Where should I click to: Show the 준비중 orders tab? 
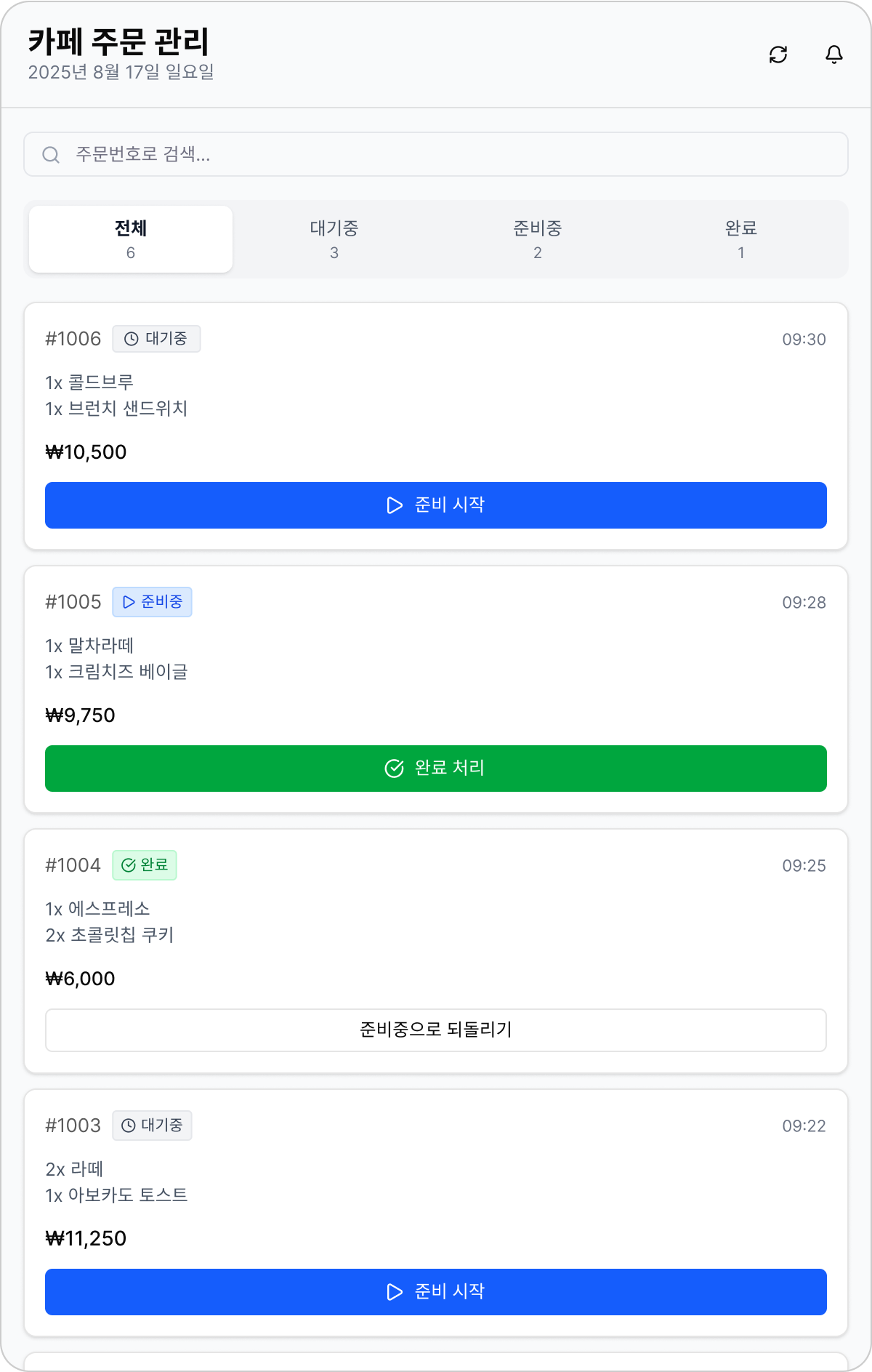point(538,239)
